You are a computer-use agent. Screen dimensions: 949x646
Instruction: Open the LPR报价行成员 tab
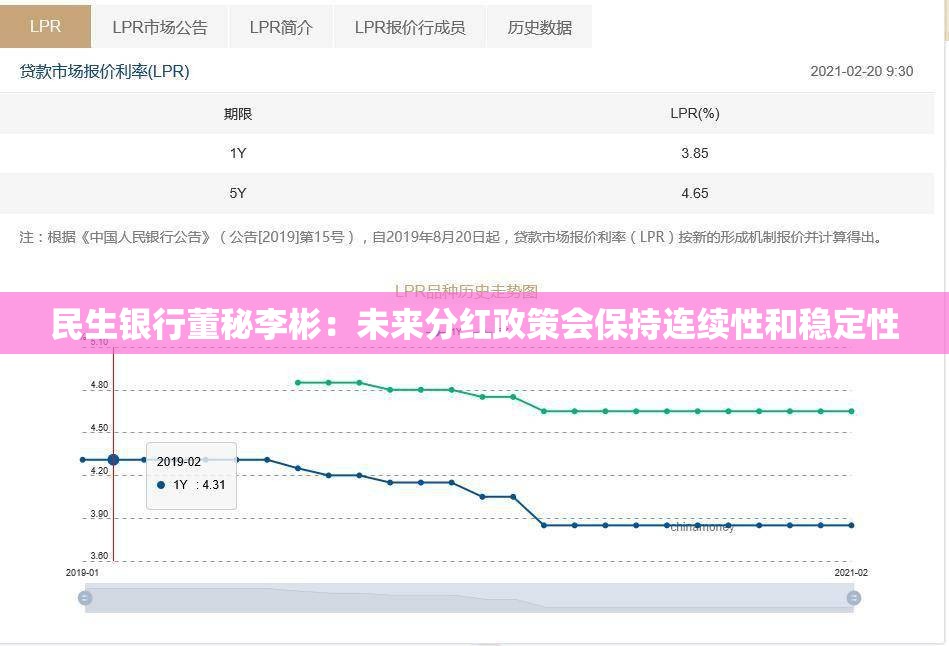(x=410, y=27)
